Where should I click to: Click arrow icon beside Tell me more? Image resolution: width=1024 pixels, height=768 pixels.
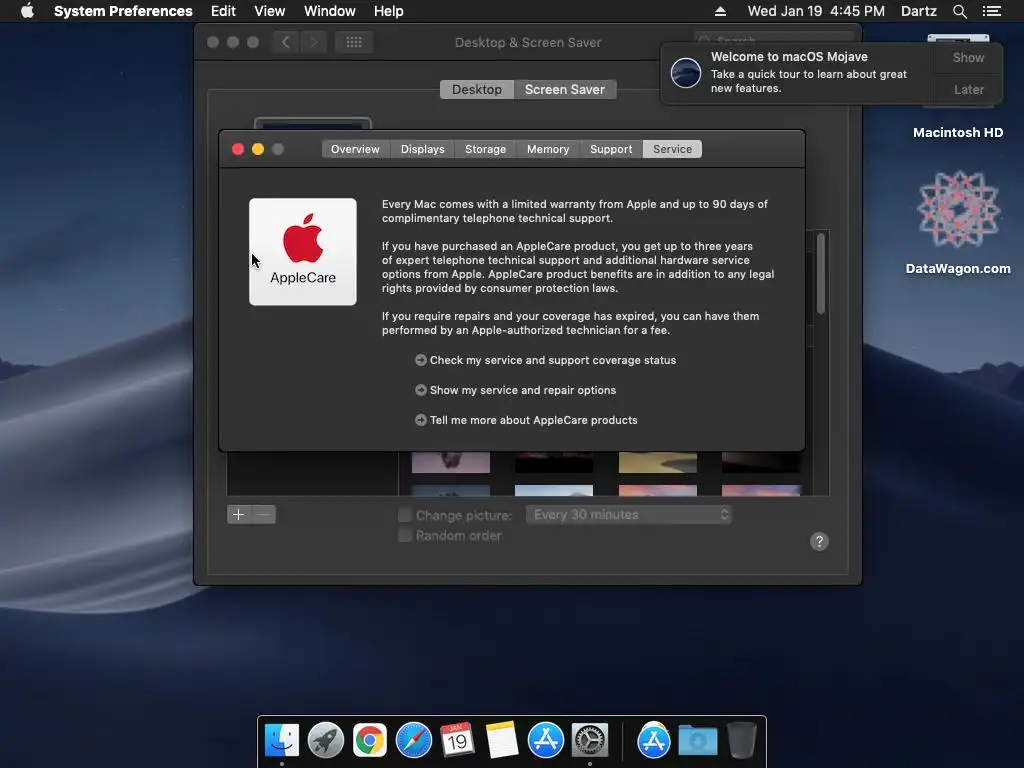point(421,420)
